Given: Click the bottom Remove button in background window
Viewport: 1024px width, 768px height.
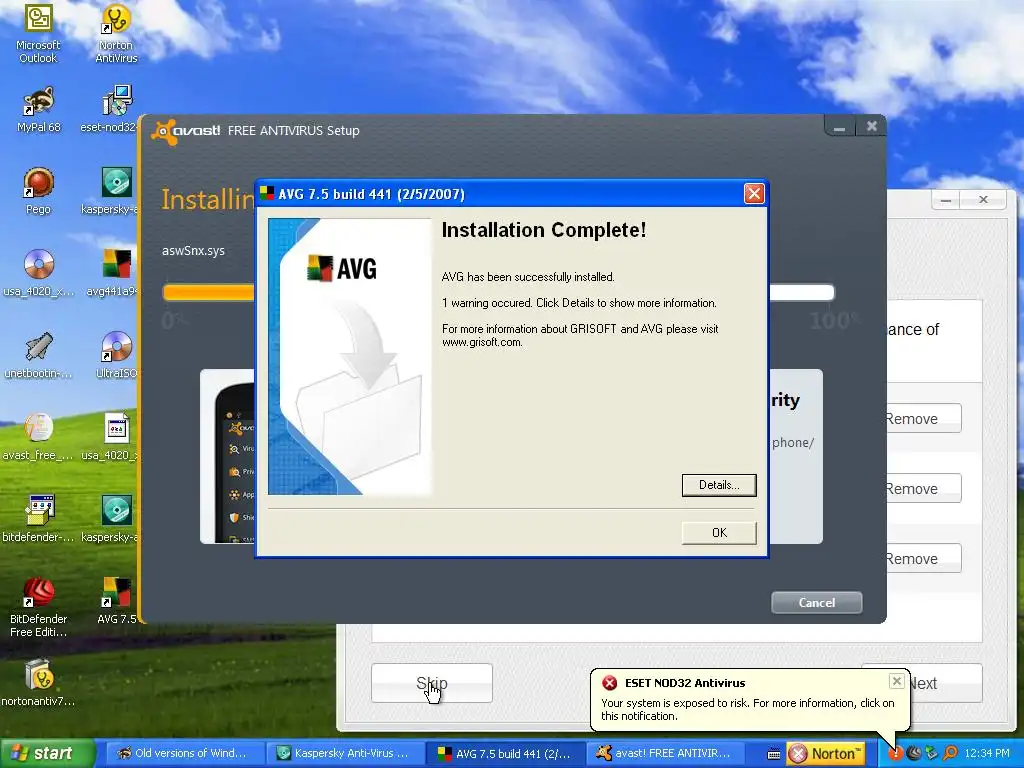Looking at the screenshot, I should (x=924, y=558).
